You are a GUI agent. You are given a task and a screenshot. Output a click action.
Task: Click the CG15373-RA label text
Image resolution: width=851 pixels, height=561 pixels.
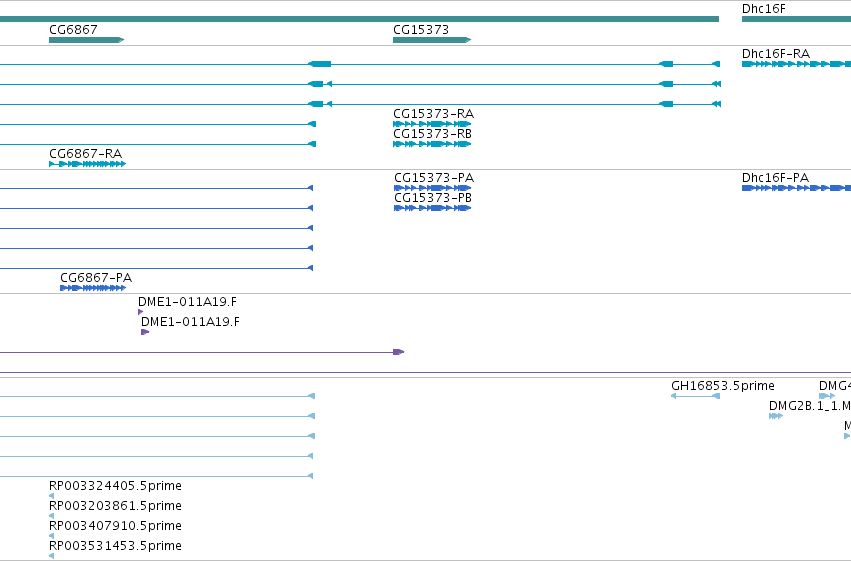click(434, 114)
